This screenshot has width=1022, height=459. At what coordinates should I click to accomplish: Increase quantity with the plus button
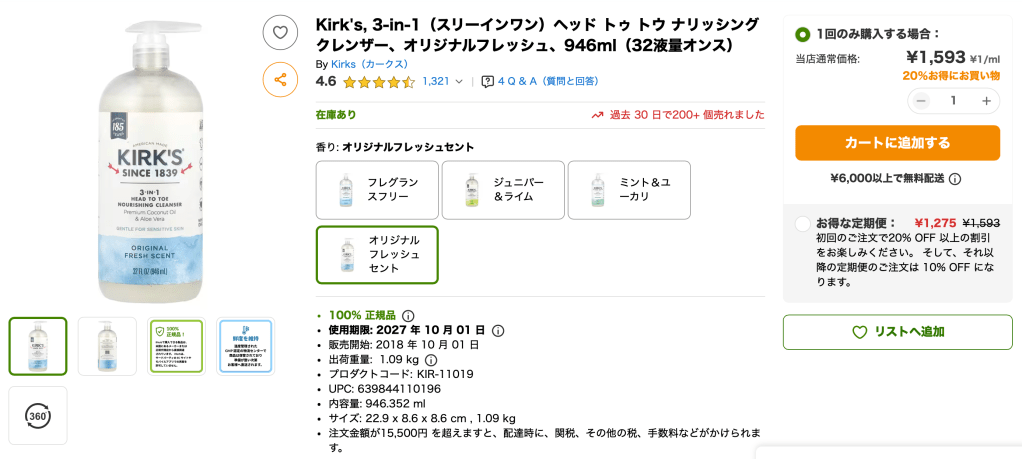pyautogui.click(x=986, y=101)
